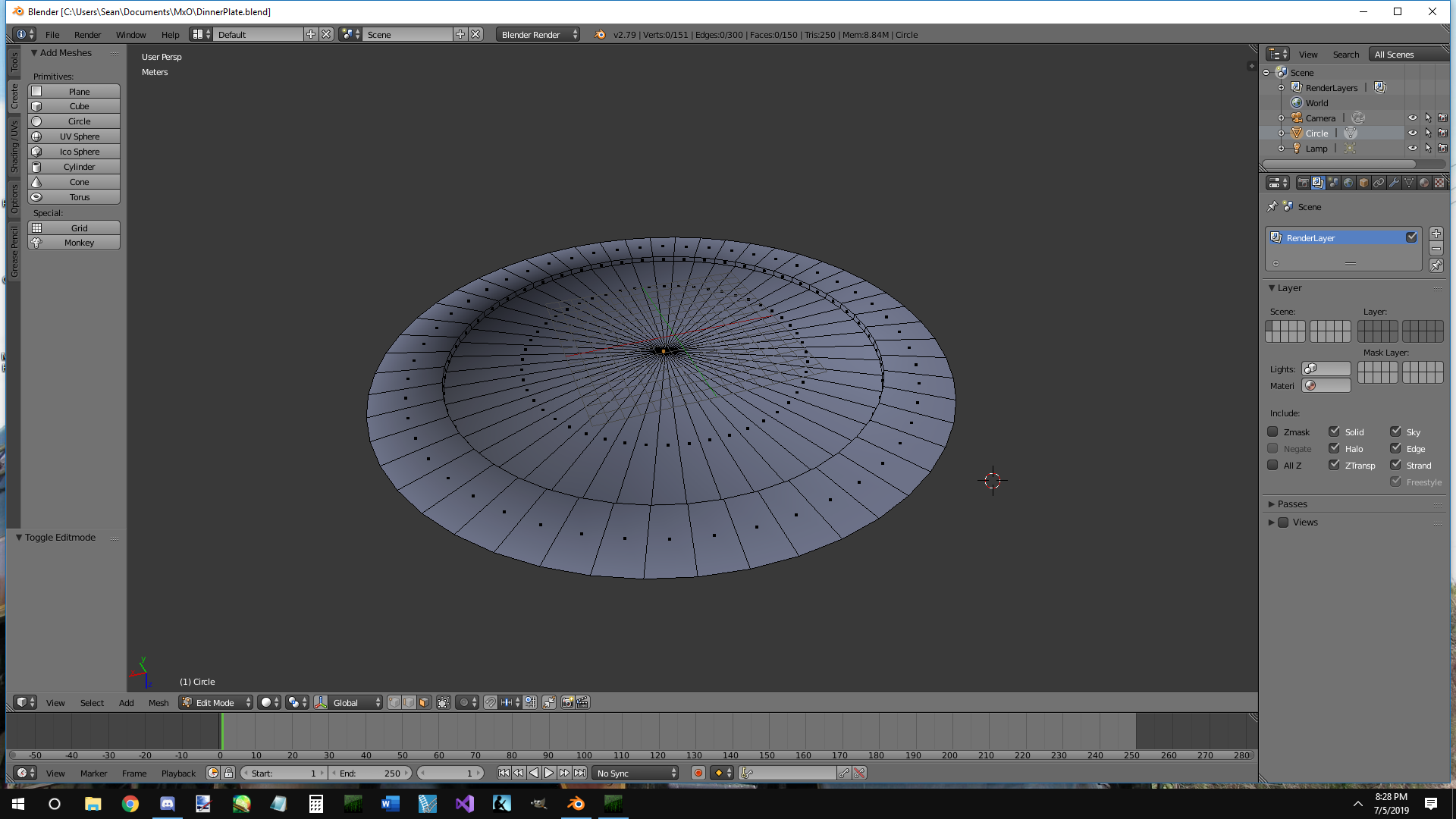Click the timeline record button
The height and width of the screenshot is (819, 1456).
tap(698, 773)
